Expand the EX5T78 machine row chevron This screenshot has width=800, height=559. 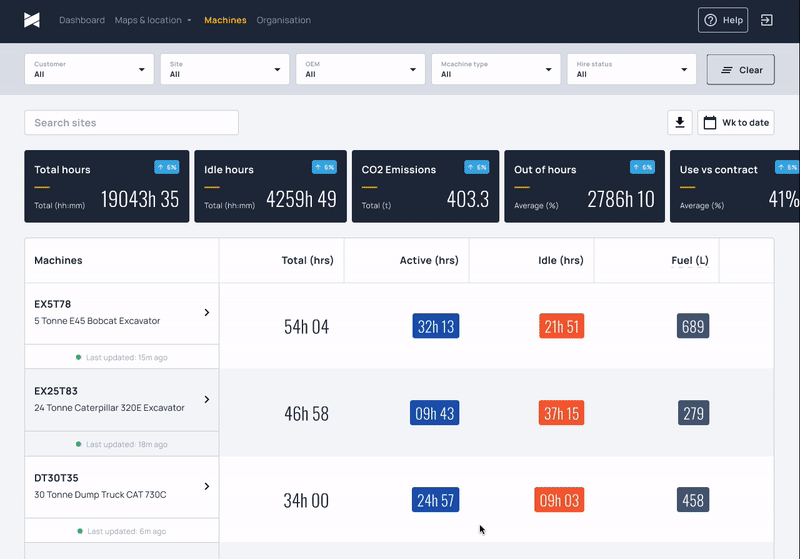[x=207, y=313]
